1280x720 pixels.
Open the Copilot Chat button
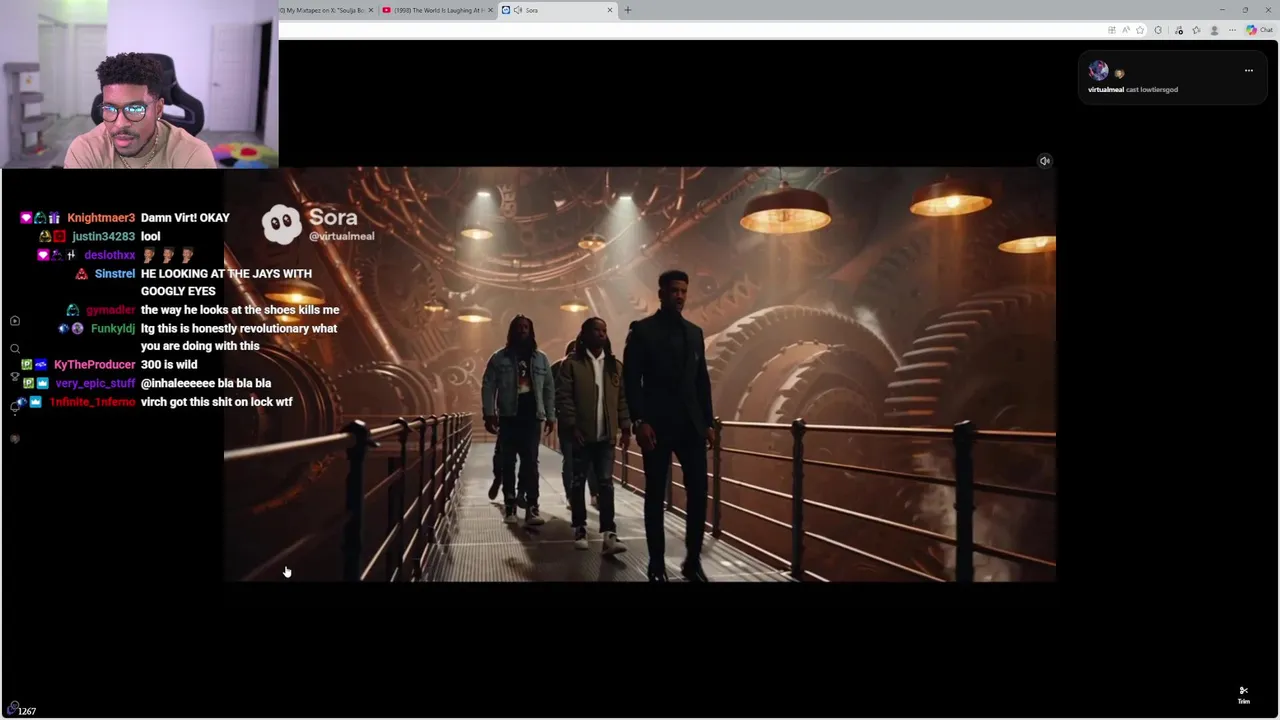coord(1259,30)
